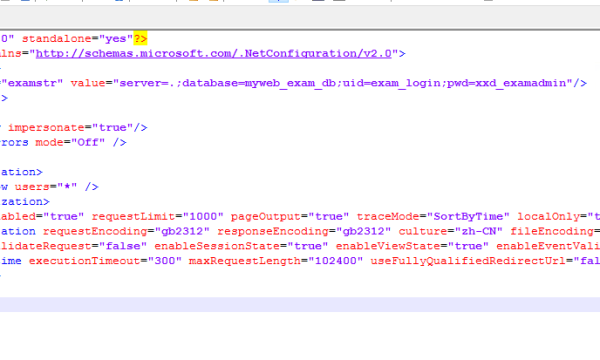Click the impersonate attribute
The width and height of the screenshot is (600, 360).
(x=46, y=127)
